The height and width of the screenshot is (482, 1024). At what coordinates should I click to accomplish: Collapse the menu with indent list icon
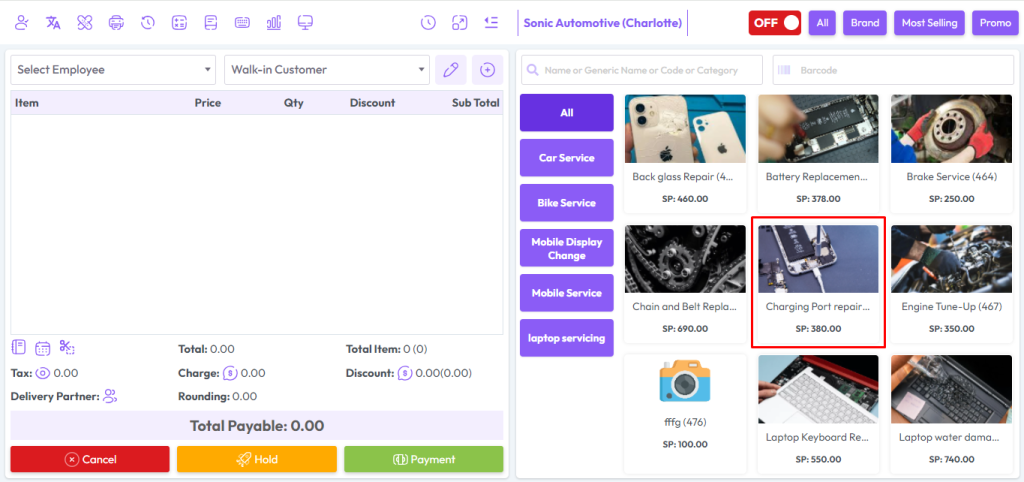point(491,23)
